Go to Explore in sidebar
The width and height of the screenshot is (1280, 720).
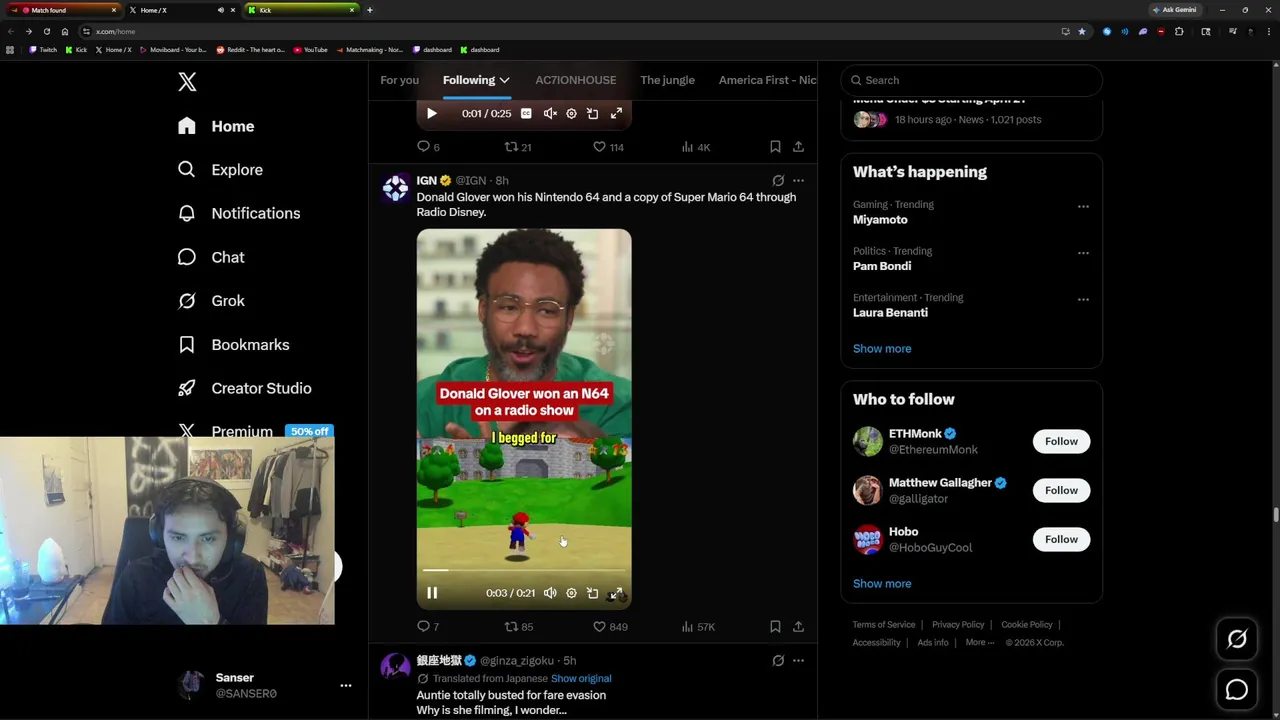click(220, 170)
